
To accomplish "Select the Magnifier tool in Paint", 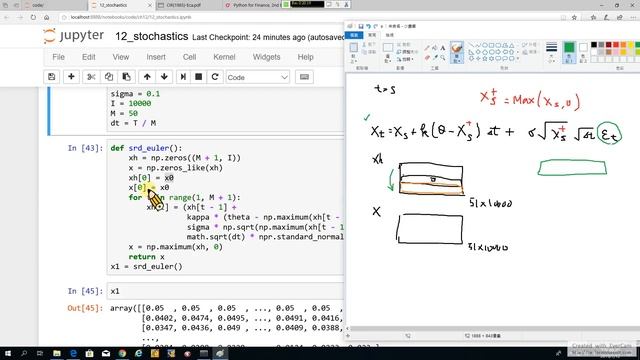I will coord(442,58).
